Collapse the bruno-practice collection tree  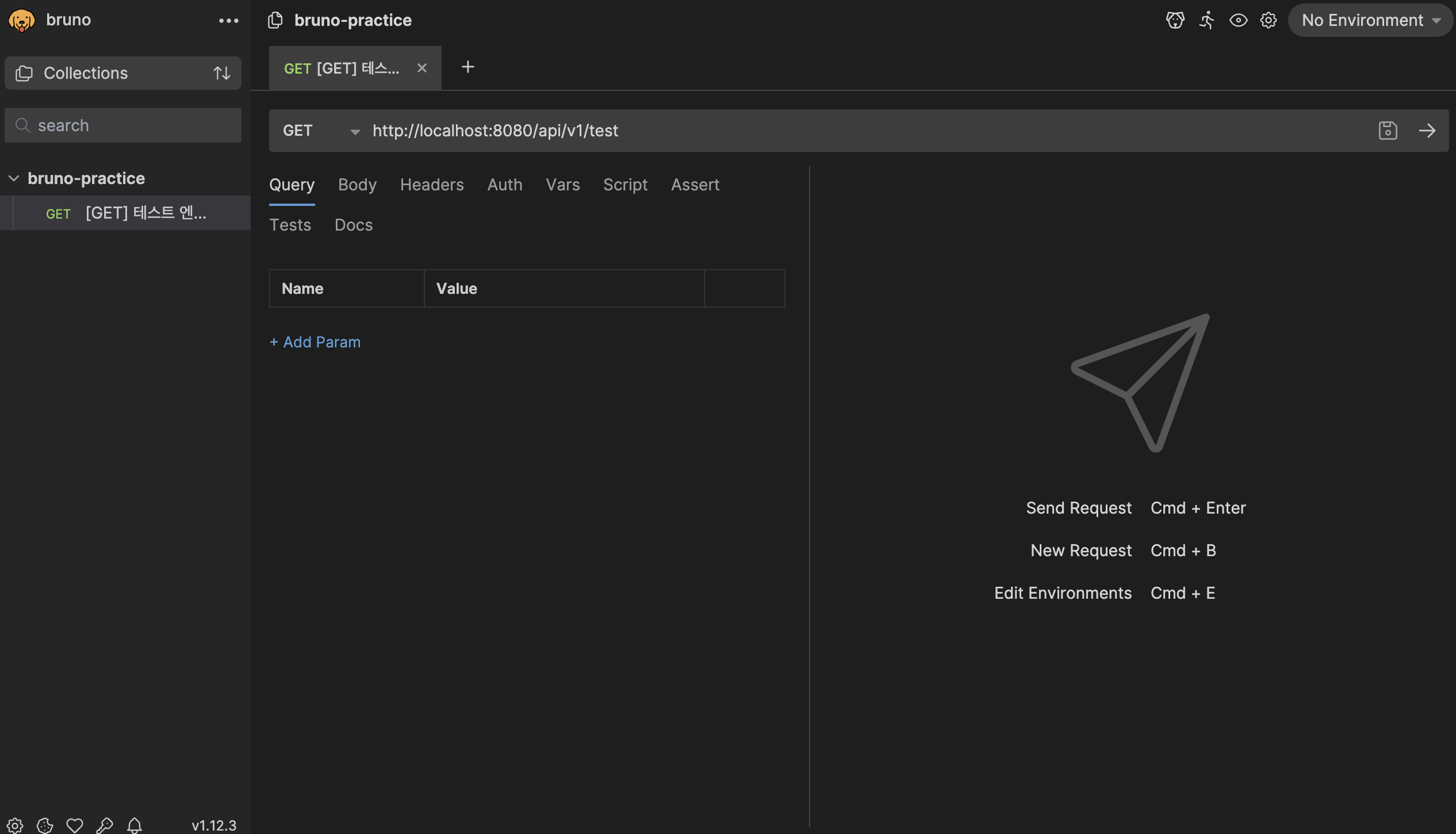pos(14,178)
